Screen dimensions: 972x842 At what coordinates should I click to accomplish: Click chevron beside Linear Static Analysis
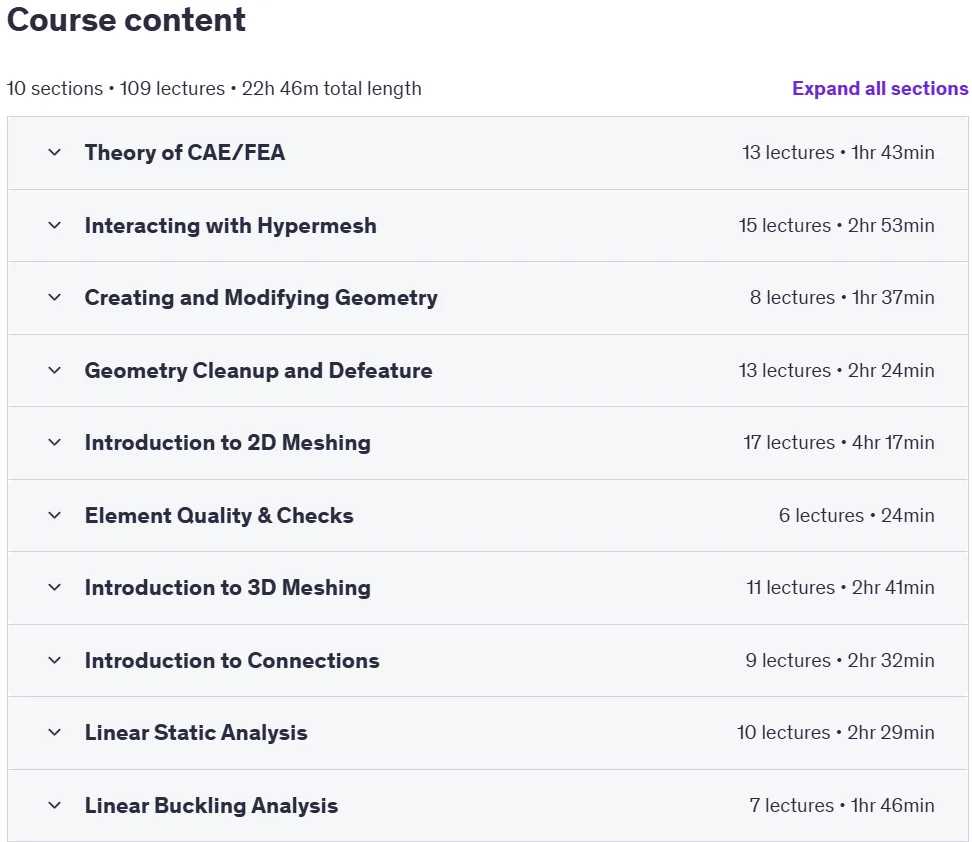(x=55, y=733)
